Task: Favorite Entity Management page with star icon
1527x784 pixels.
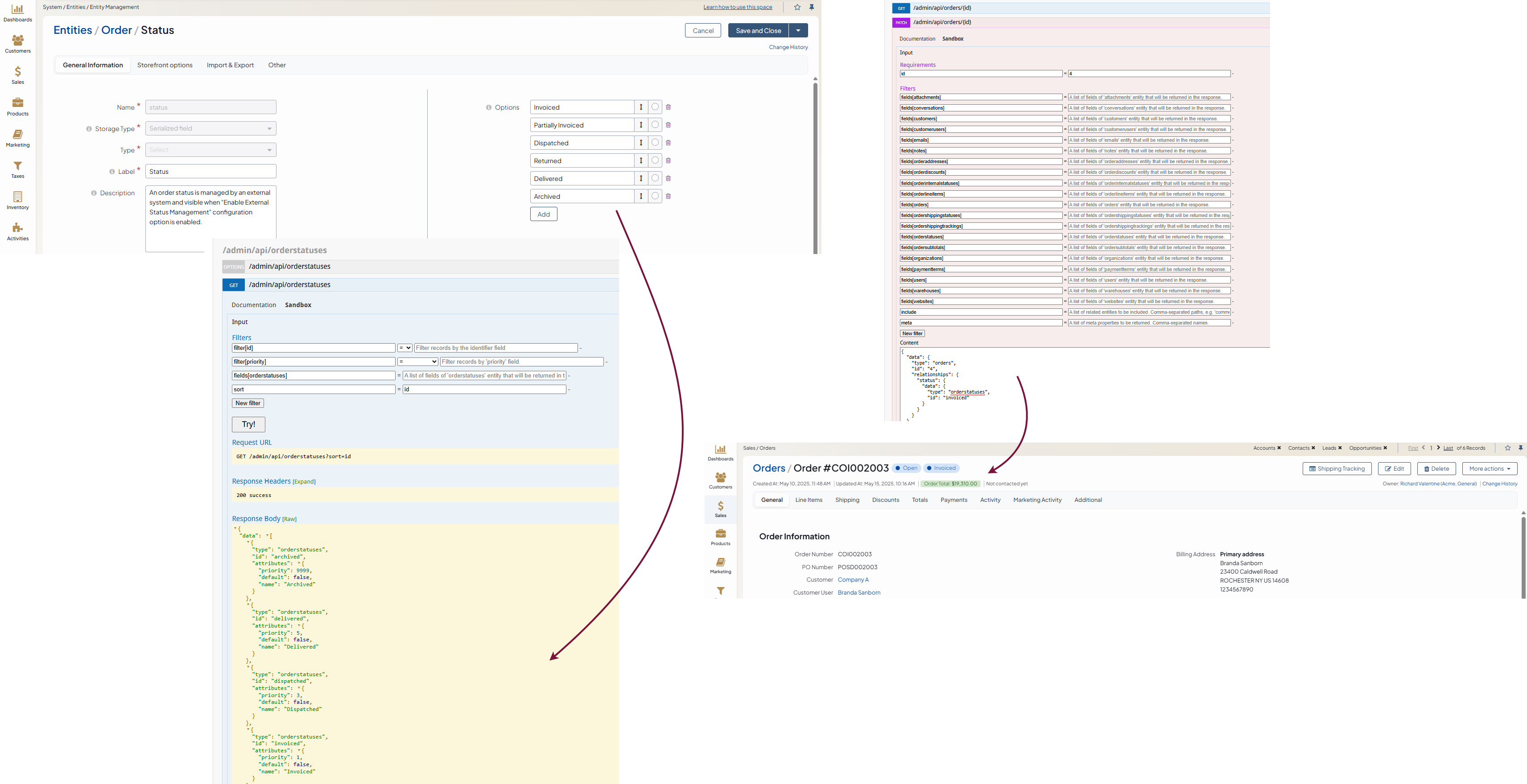Action: 797,7
